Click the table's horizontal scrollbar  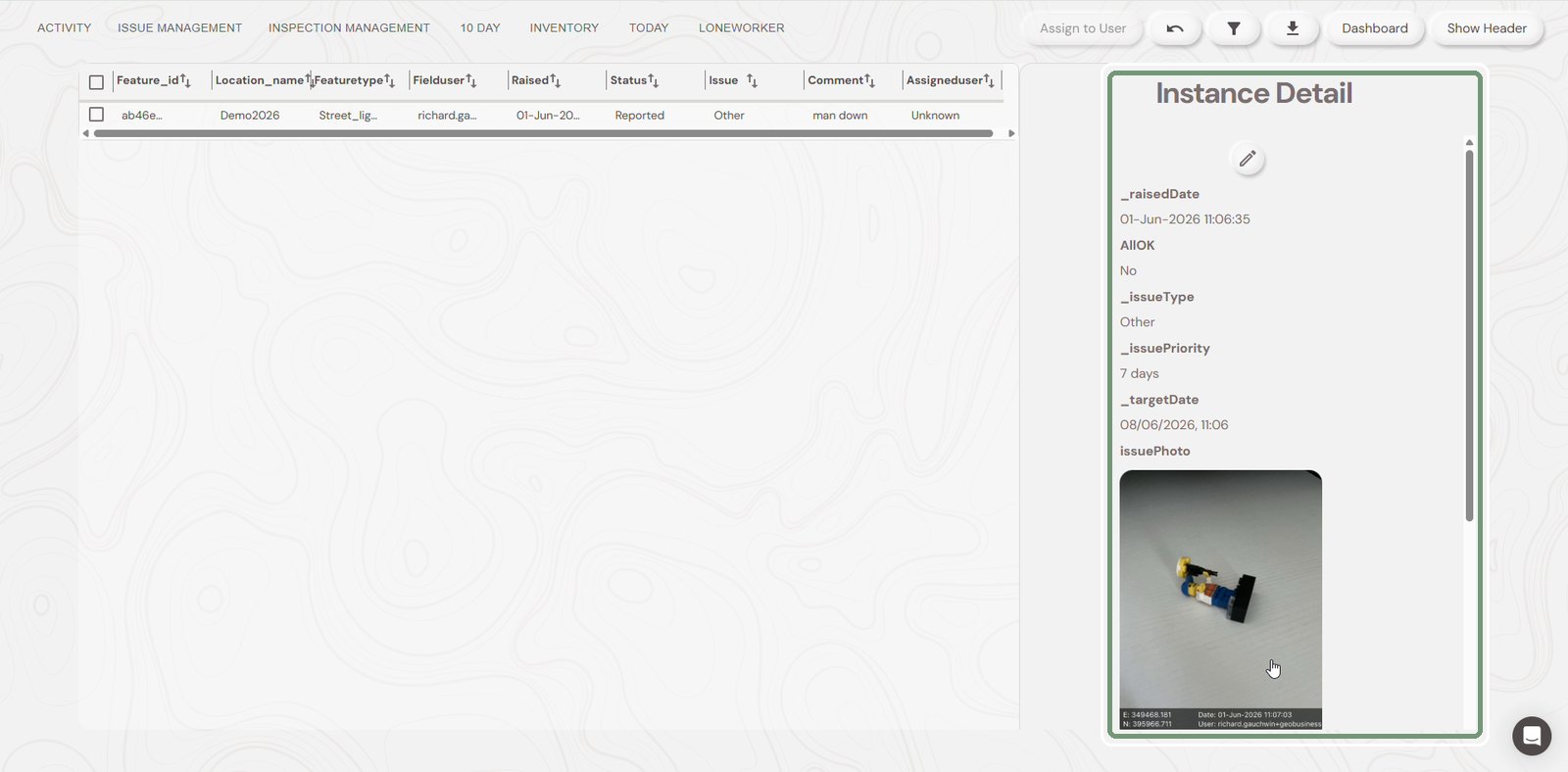pos(543,133)
